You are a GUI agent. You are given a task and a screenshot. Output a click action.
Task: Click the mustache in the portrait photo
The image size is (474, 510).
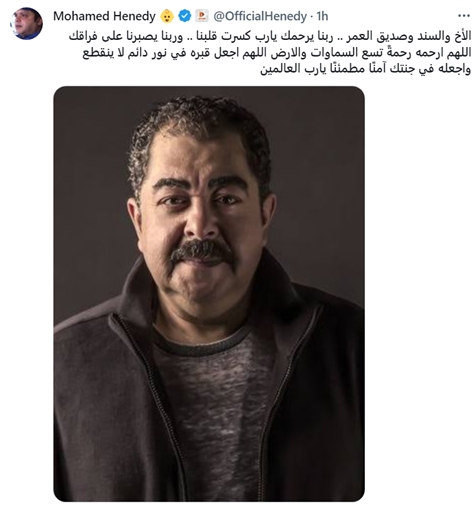click(x=202, y=251)
